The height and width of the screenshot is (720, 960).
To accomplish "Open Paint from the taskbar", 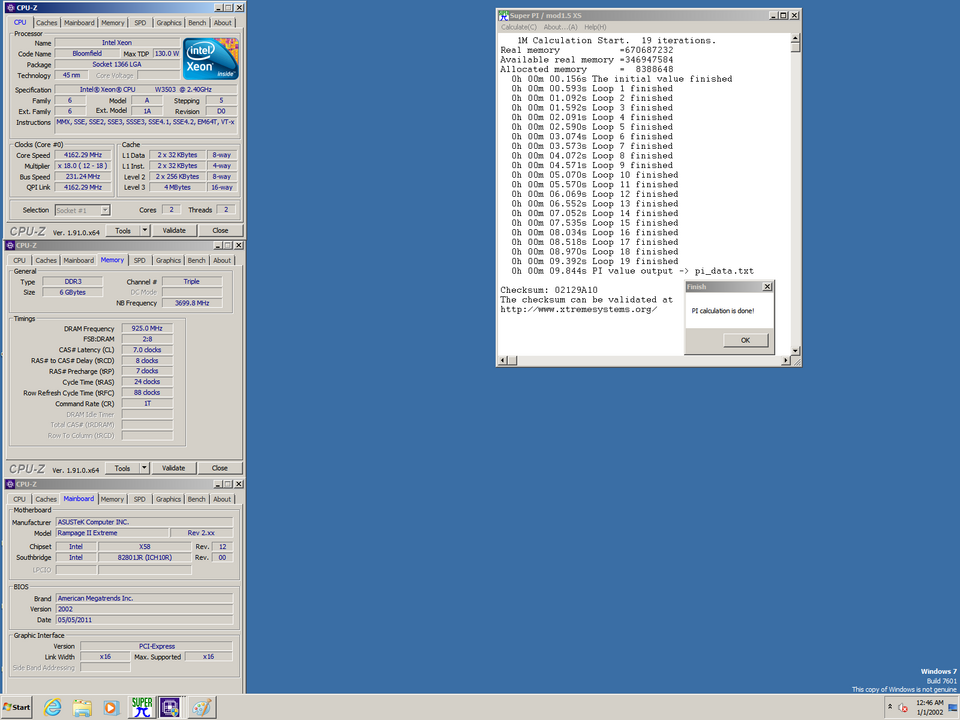I will pos(201,708).
